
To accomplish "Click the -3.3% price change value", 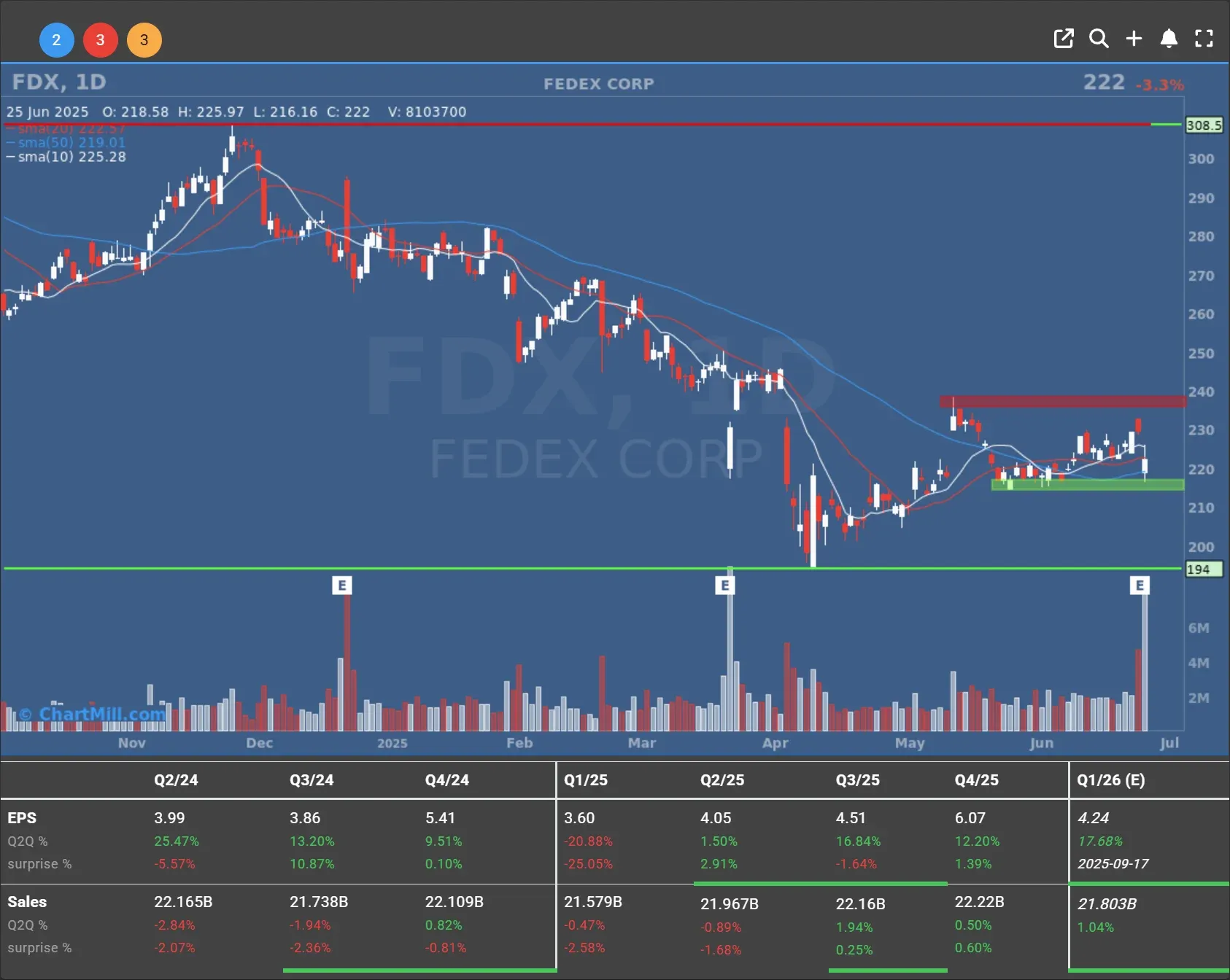I will click(1160, 85).
